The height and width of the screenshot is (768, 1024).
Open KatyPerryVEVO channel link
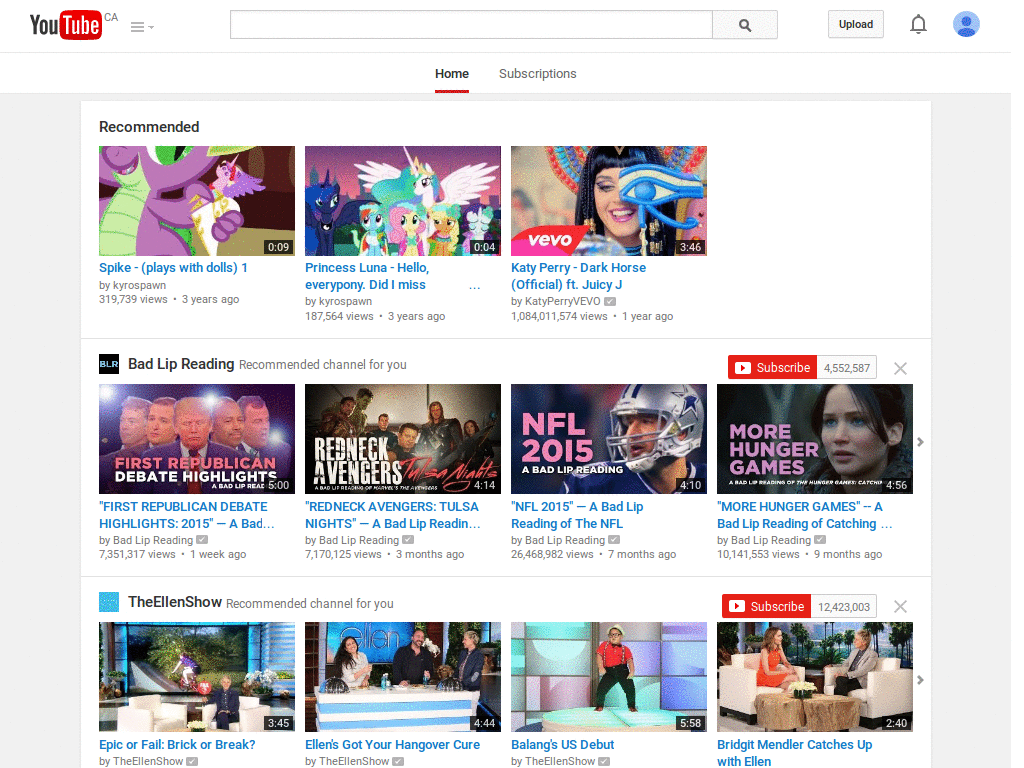tap(562, 301)
